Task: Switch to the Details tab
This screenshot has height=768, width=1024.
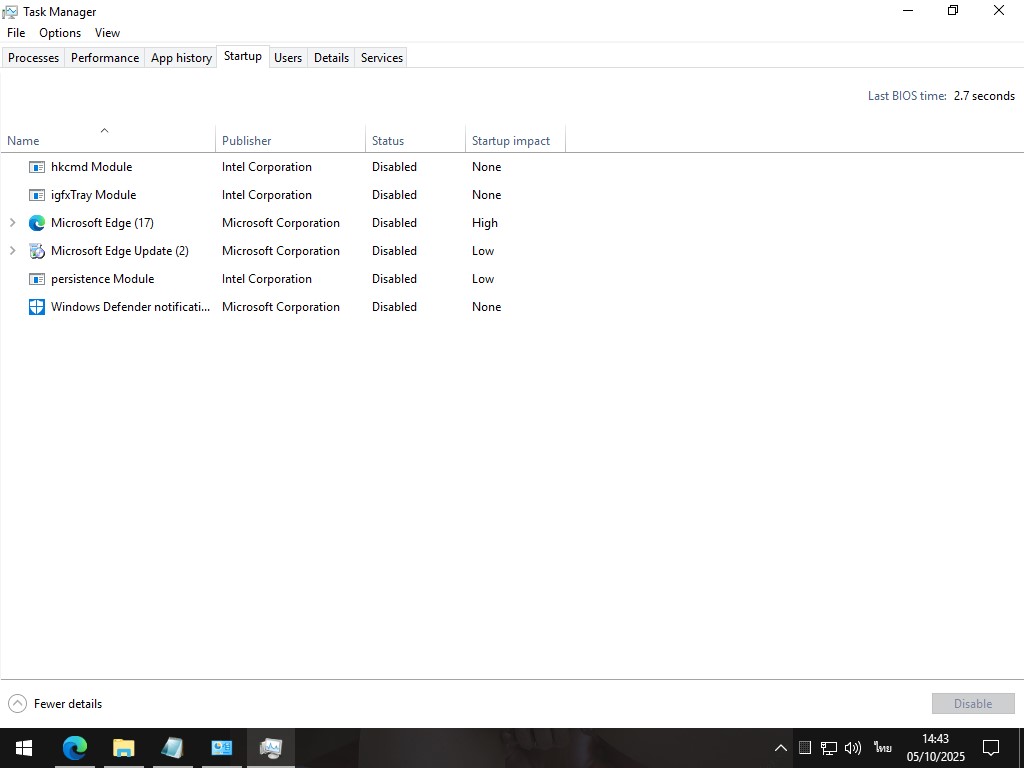Action: tap(331, 57)
